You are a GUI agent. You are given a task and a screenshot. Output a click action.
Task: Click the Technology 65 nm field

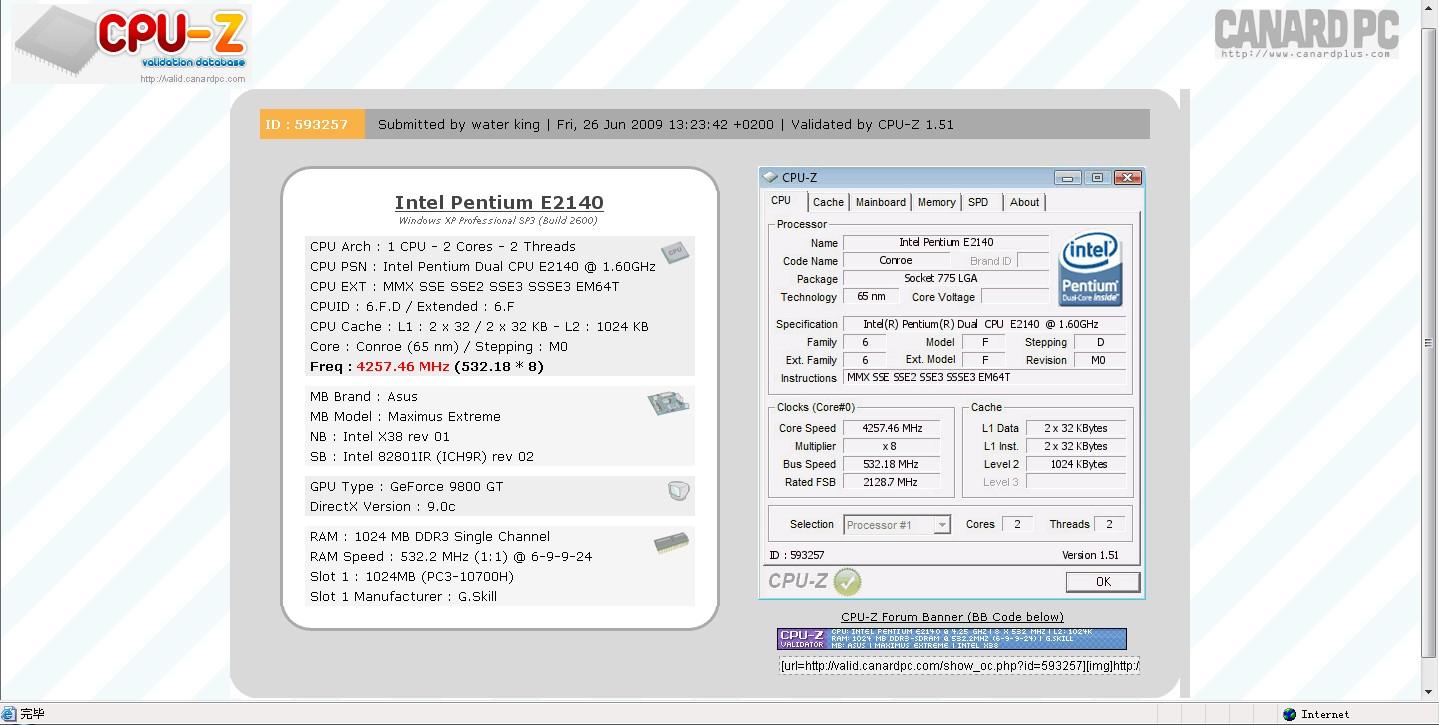tap(871, 296)
